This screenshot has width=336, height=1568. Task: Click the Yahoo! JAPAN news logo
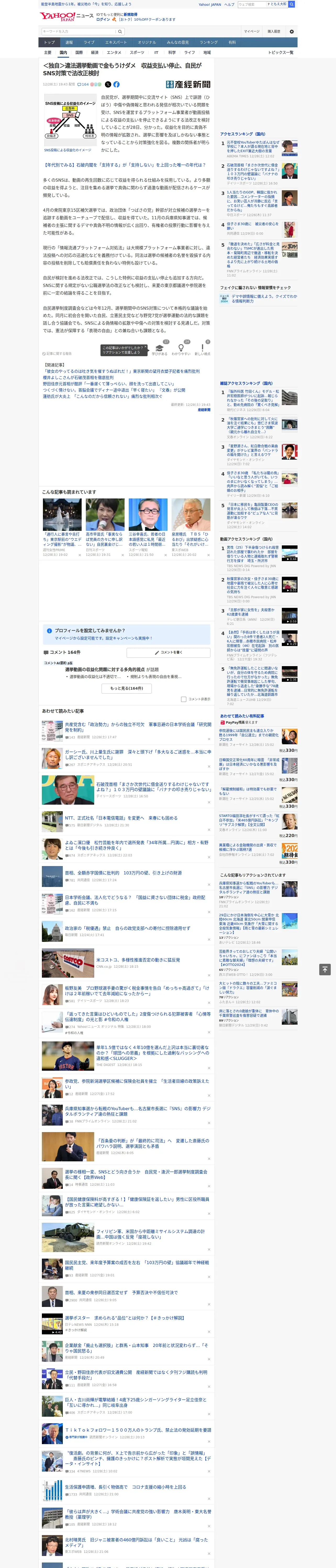[66, 16]
